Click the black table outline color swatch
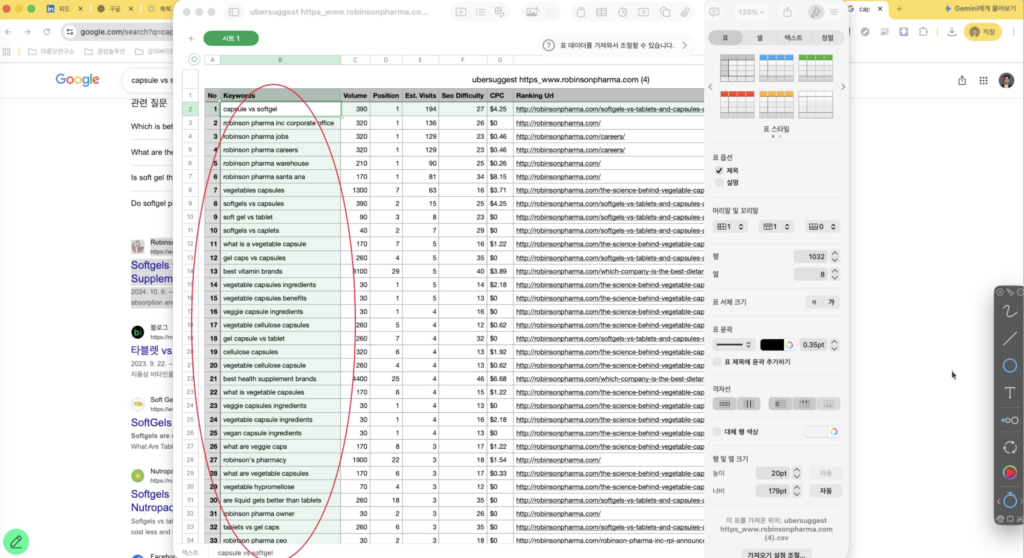The image size is (1024, 558). pyautogui.click(x=771, y=345)
